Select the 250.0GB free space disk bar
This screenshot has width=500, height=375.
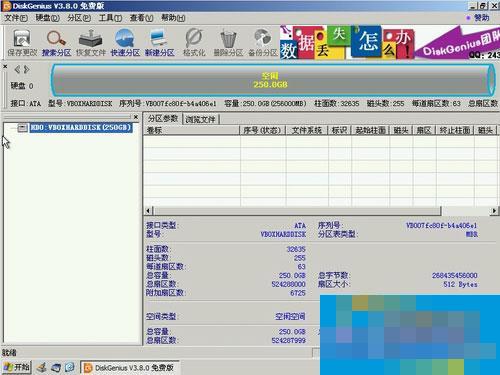[x=272, y=80]
